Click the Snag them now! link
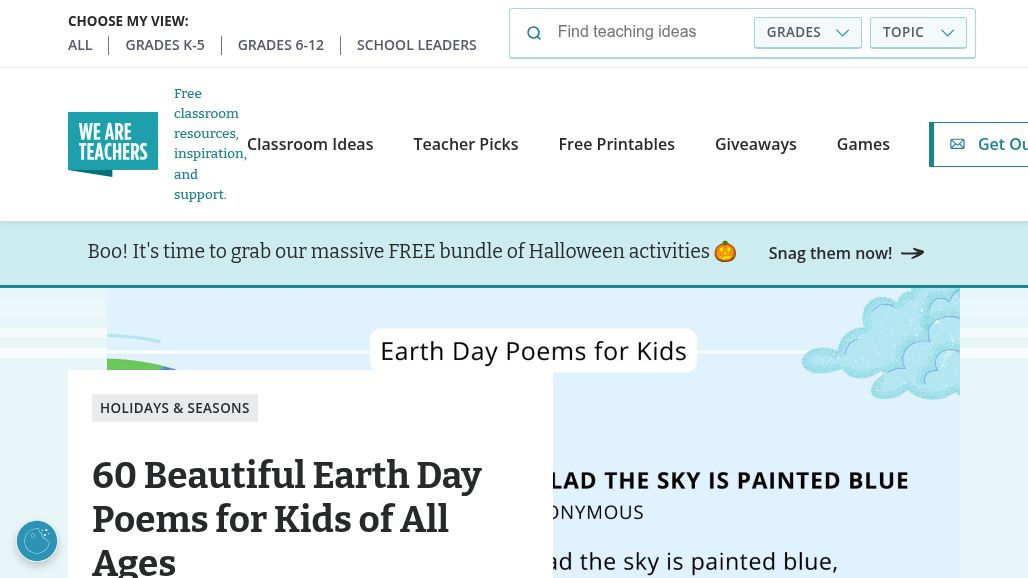Screen dimensions: 1028x578 (830, 253)
